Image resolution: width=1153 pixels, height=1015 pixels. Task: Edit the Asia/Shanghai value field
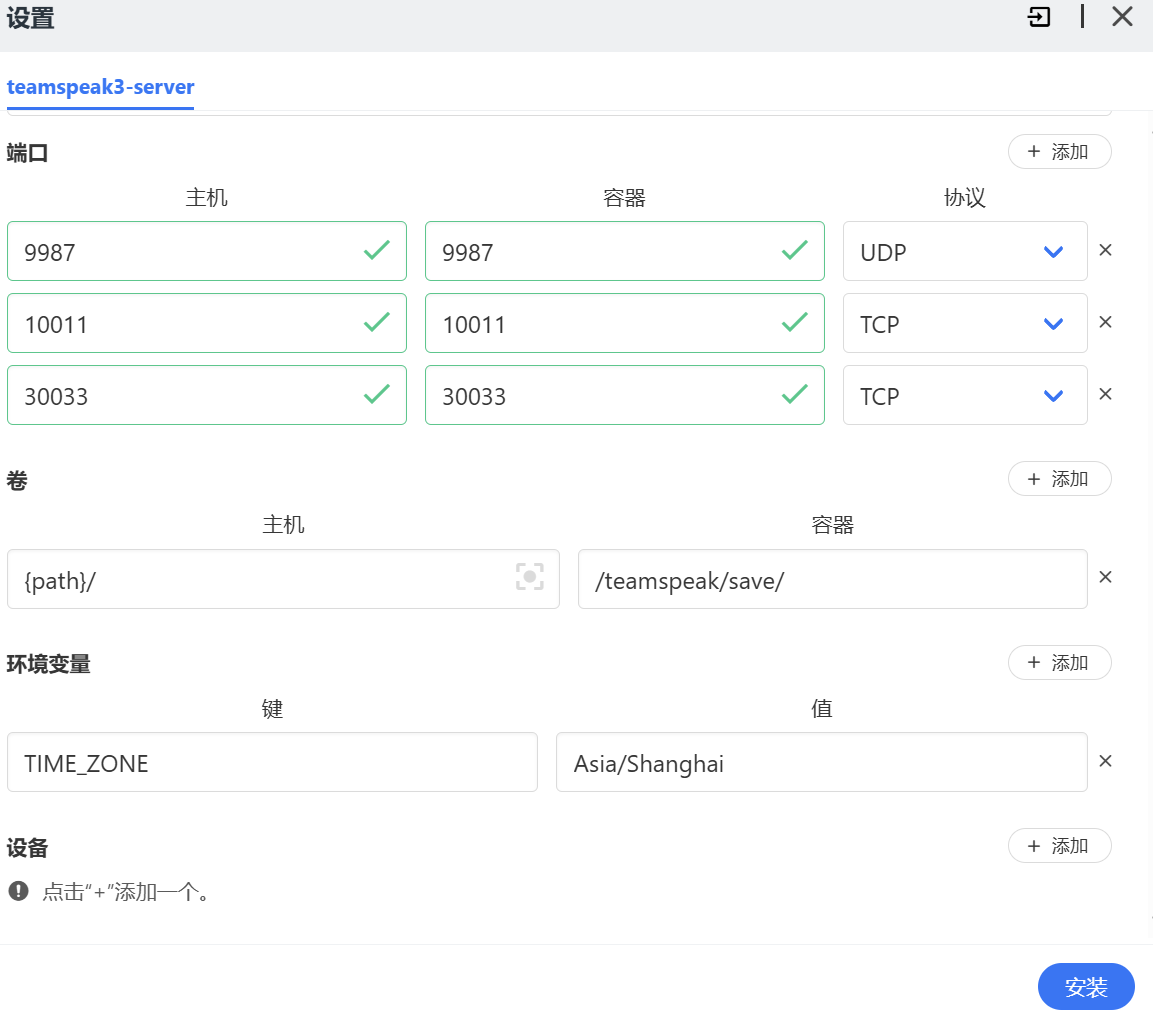click(x=821, y=762)
